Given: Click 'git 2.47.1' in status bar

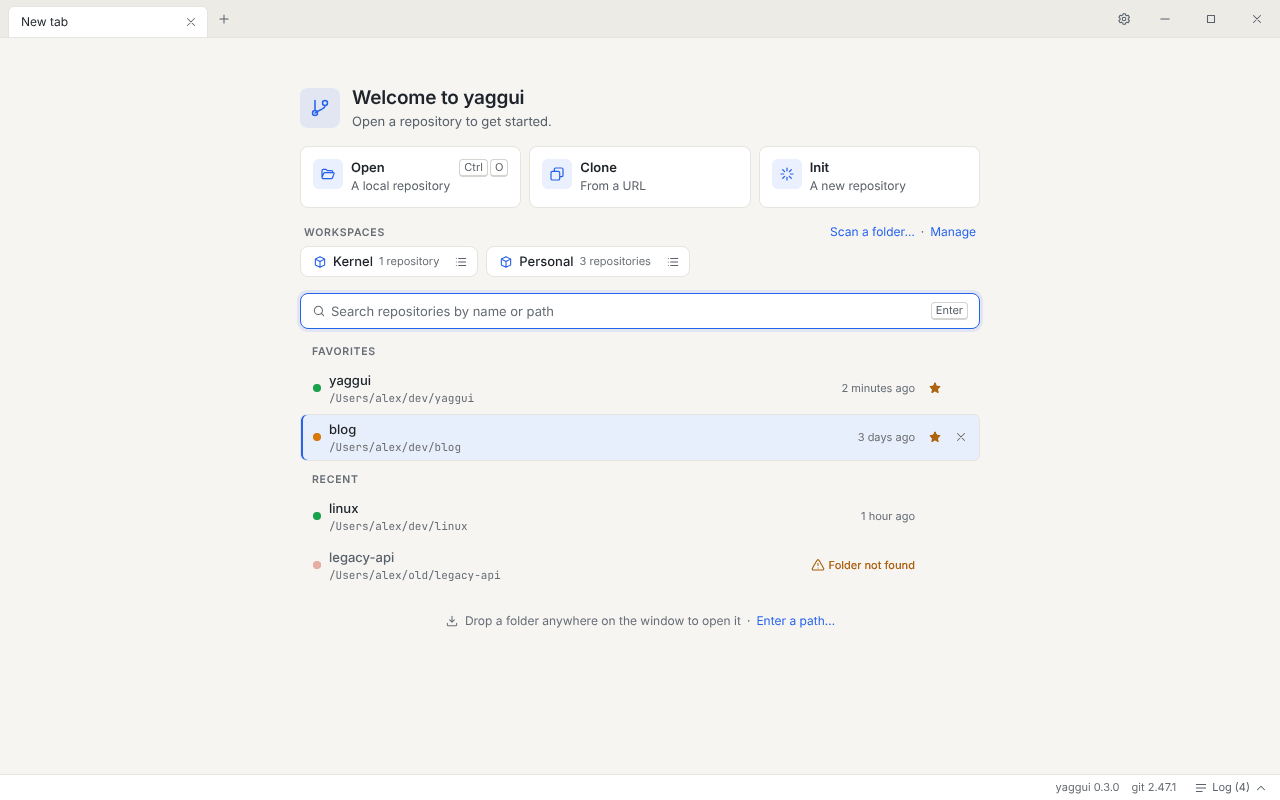Looking at the screenshot, I should click(1154, 788).
